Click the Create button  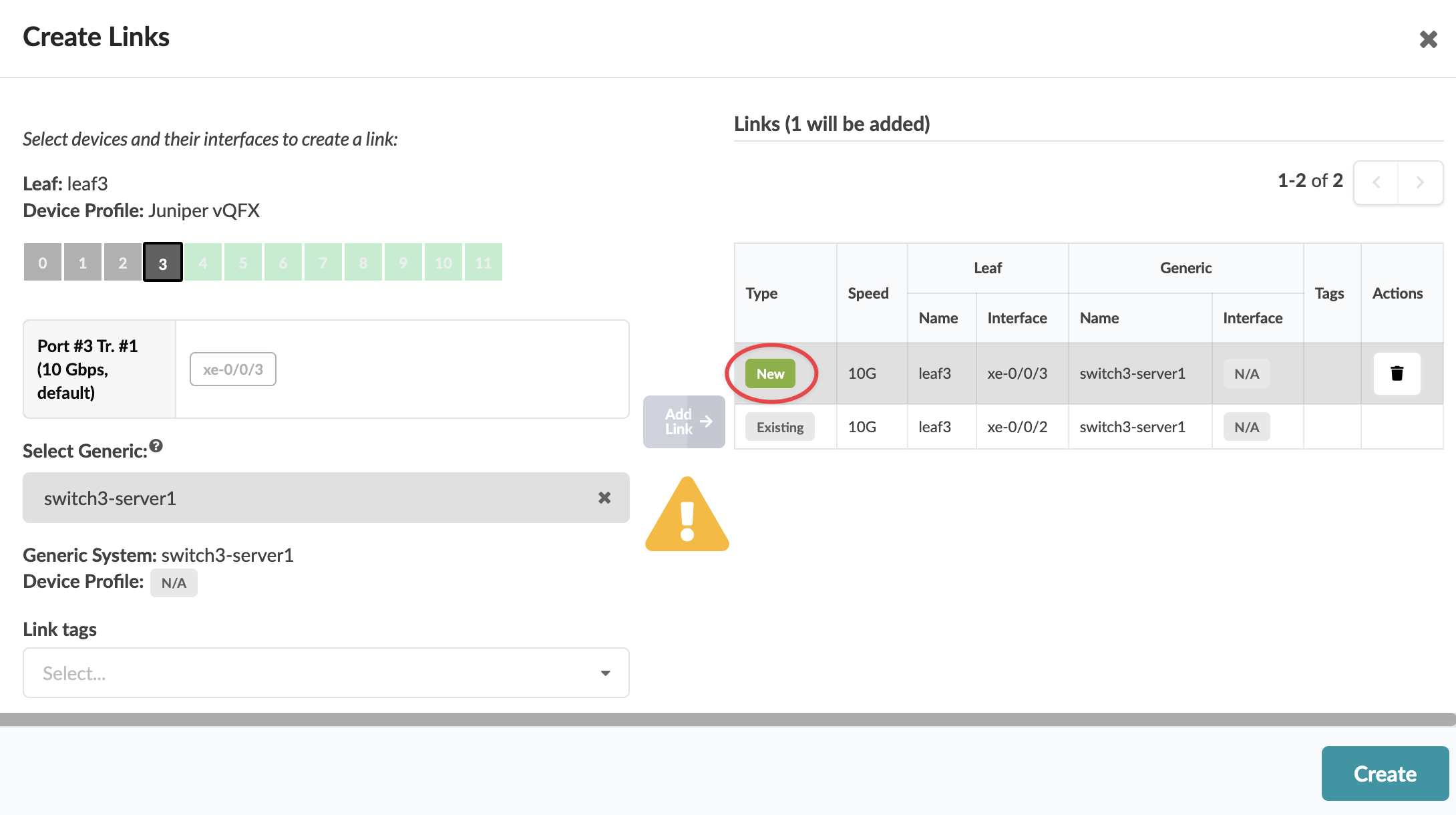click(1385, 774)
